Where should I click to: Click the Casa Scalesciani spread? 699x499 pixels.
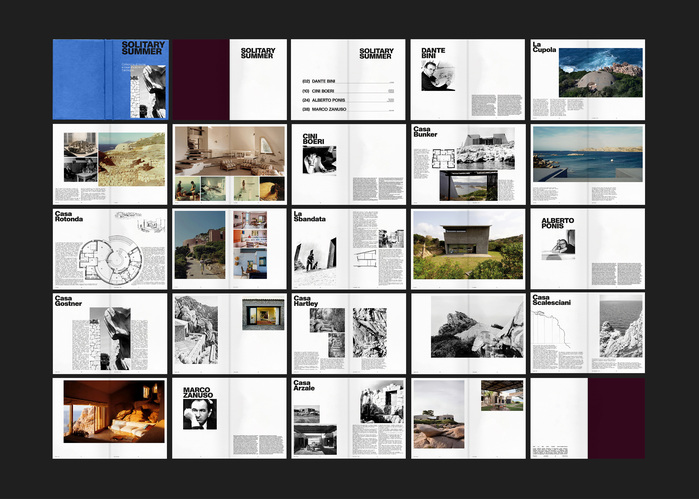587,333
